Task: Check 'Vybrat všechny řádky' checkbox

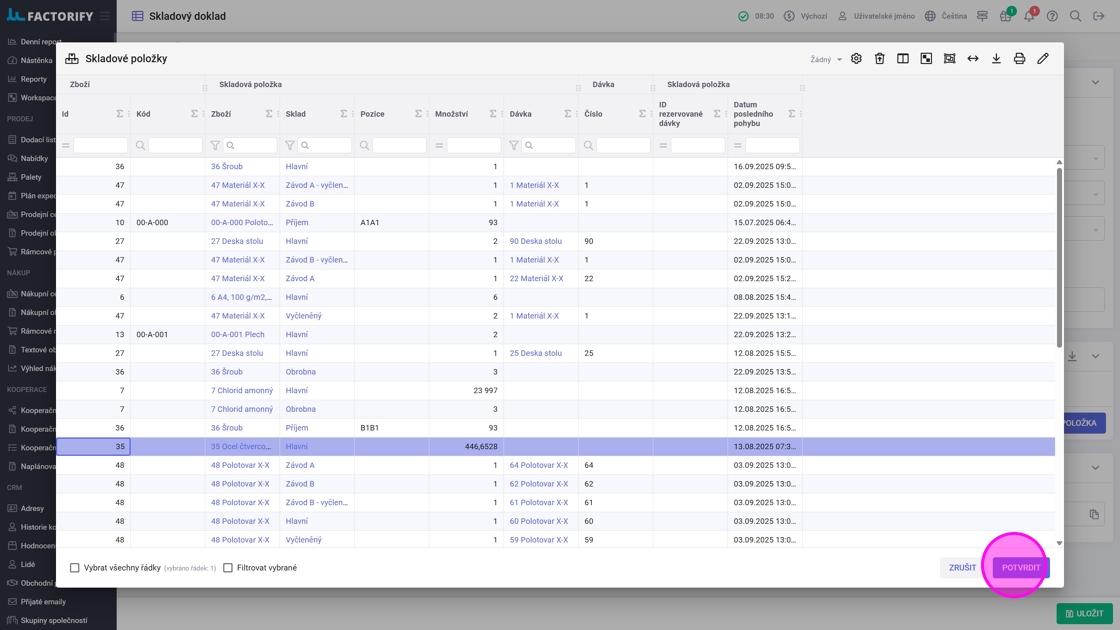Action: click(x=75, y=568)
